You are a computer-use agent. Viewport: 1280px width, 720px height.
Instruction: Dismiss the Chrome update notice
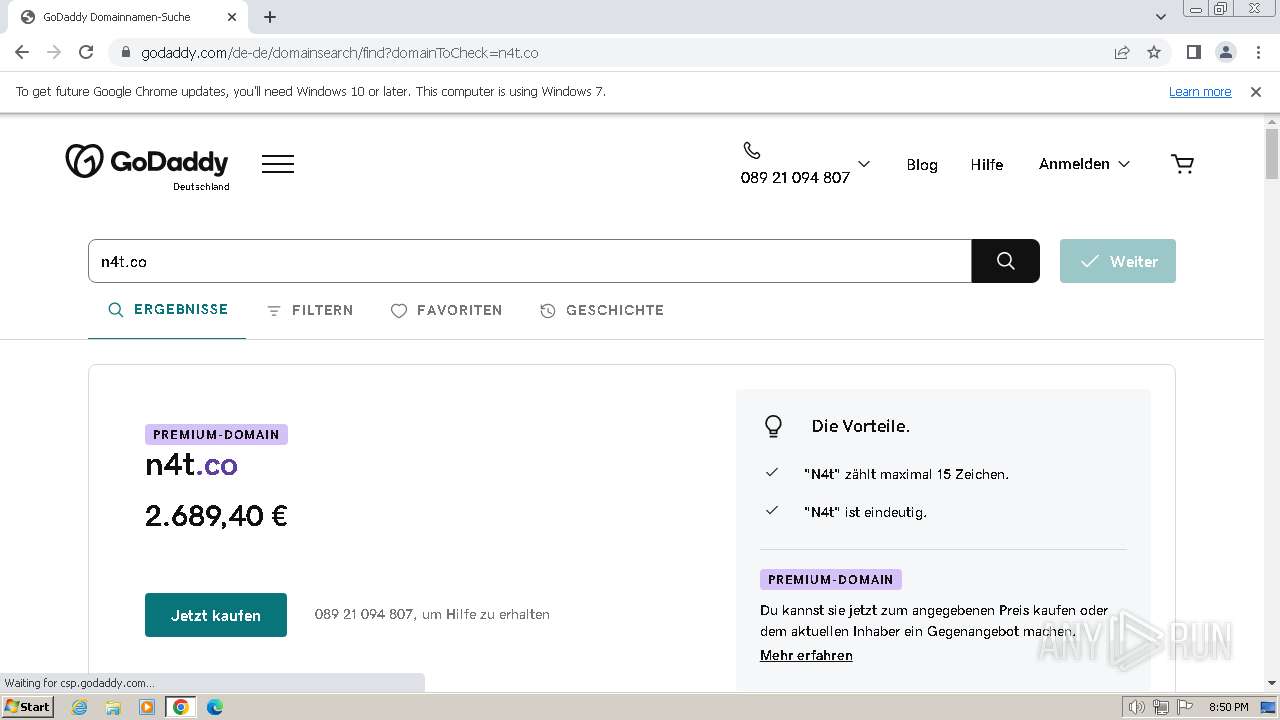1256,91
